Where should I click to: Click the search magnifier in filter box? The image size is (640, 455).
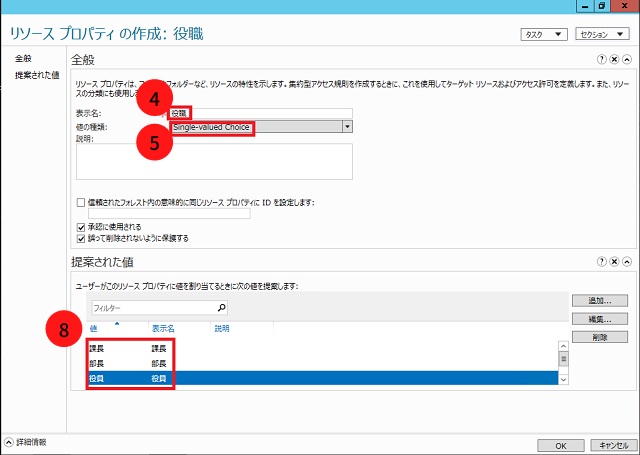point(221,308)
